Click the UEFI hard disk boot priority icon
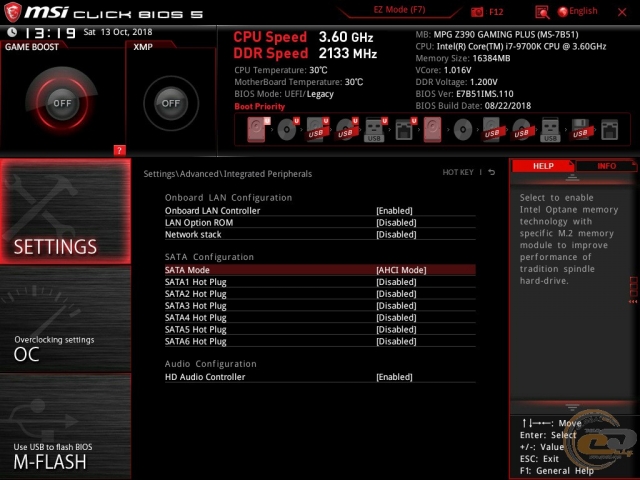 click(x=258, y=129)
